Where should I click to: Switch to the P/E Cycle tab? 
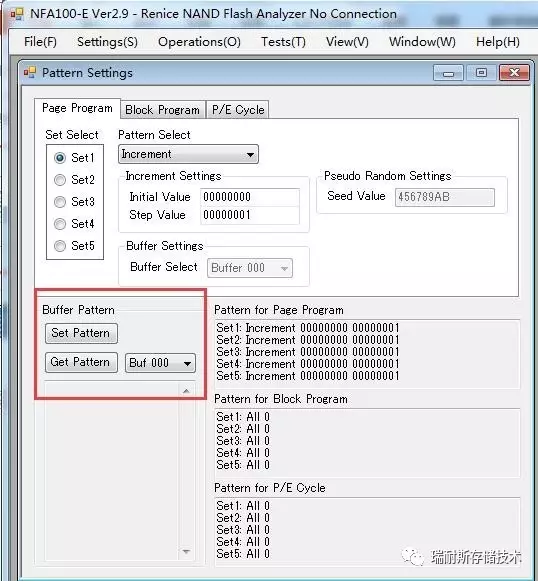tap(238, 110)
